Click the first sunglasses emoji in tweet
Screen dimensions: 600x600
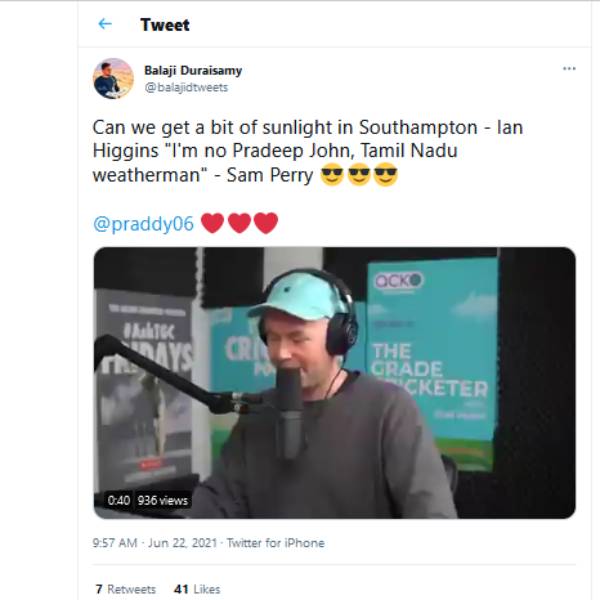(x=333, y=177)
